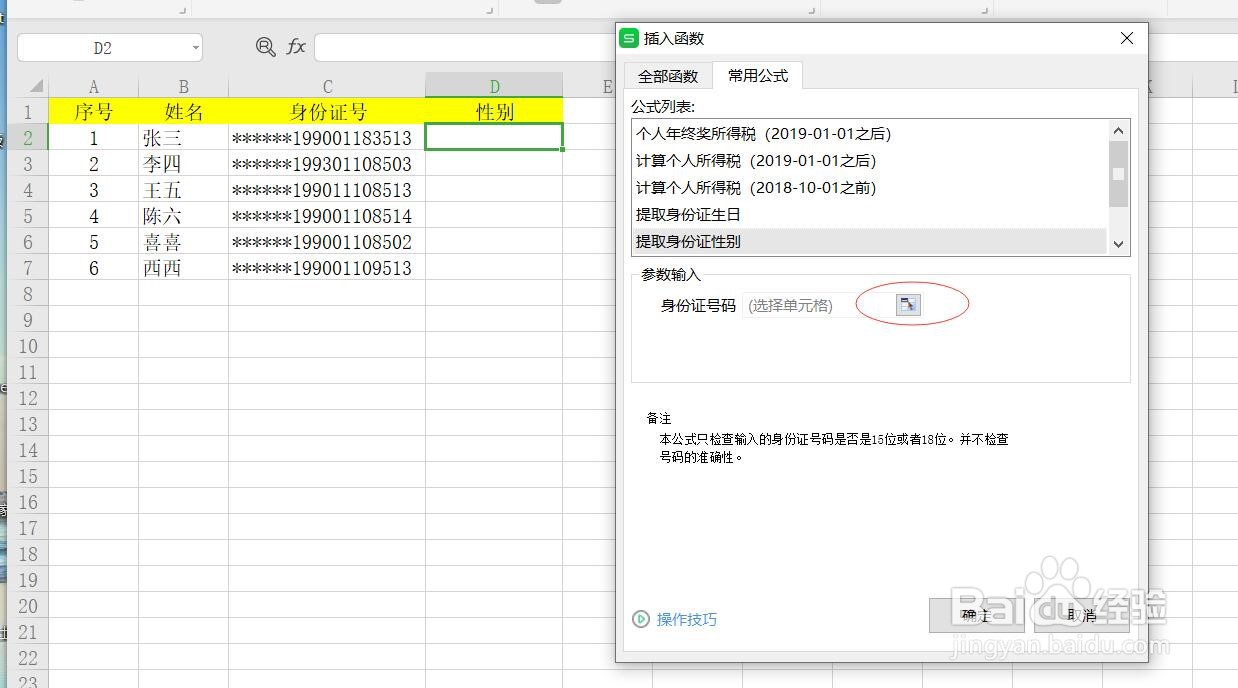
Task: Click the formula bar input area
Action: click(465, 47)
